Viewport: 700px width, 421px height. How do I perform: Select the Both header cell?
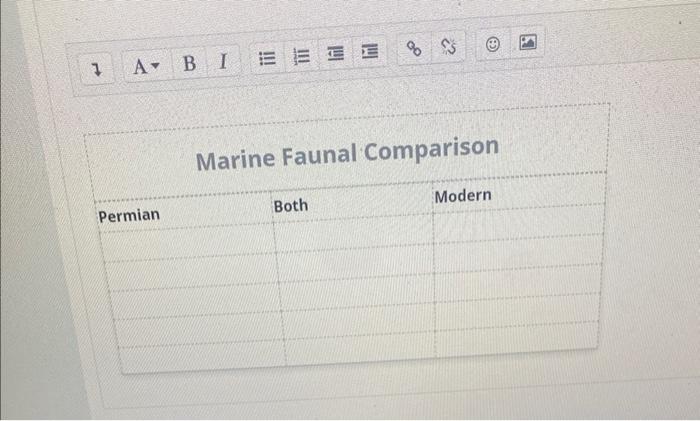352,203
